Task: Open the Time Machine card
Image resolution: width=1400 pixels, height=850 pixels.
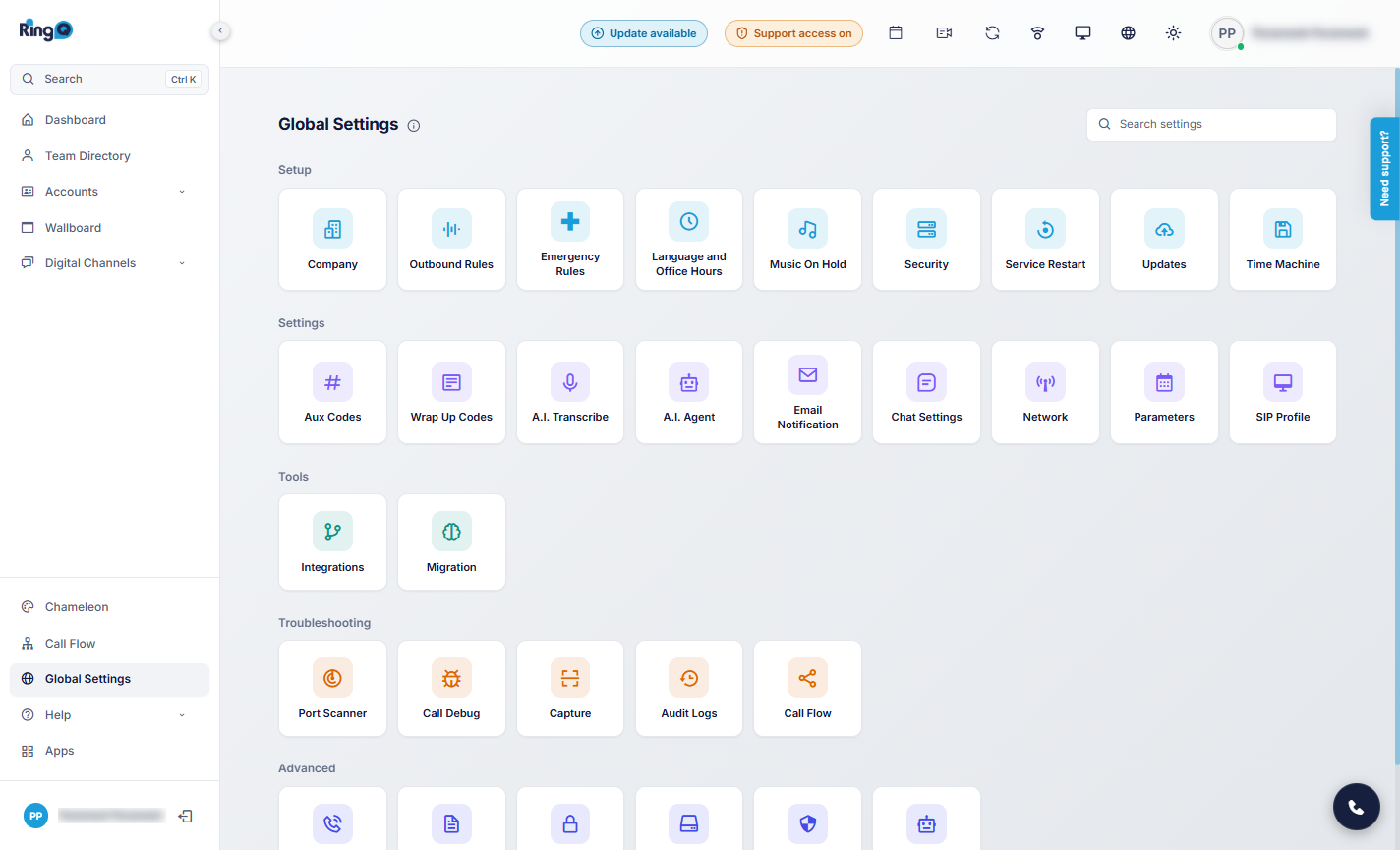Action: pyautogui.click(x=1283, y=240)
